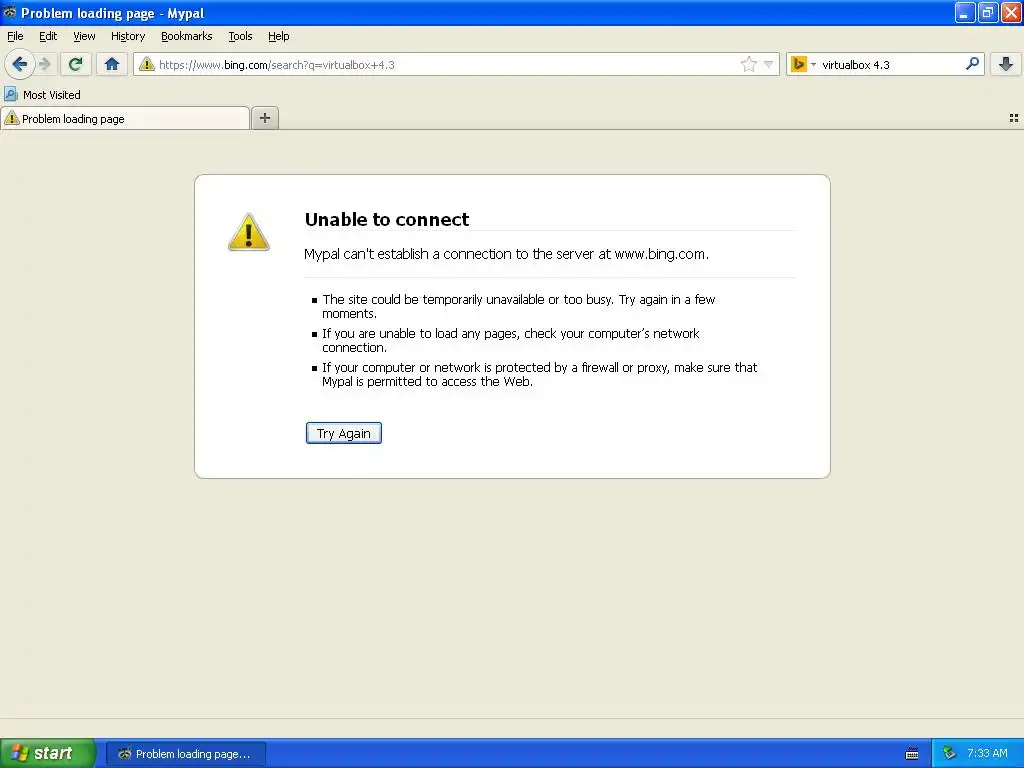1024x768 pixels.
Task: Close the Mypal window
Action: click(1011, 12)
